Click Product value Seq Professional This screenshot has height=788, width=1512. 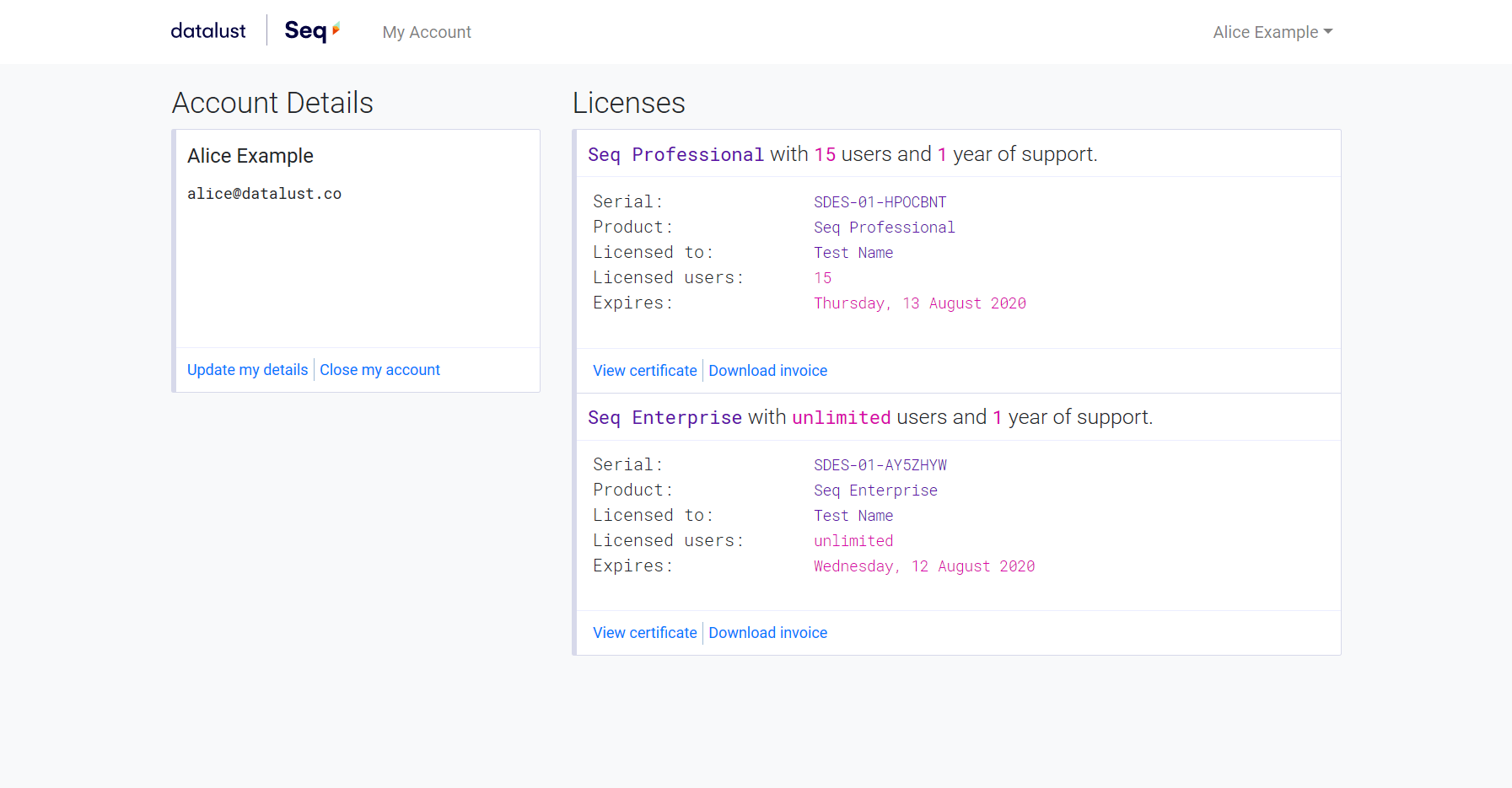[x=885, y=228]
